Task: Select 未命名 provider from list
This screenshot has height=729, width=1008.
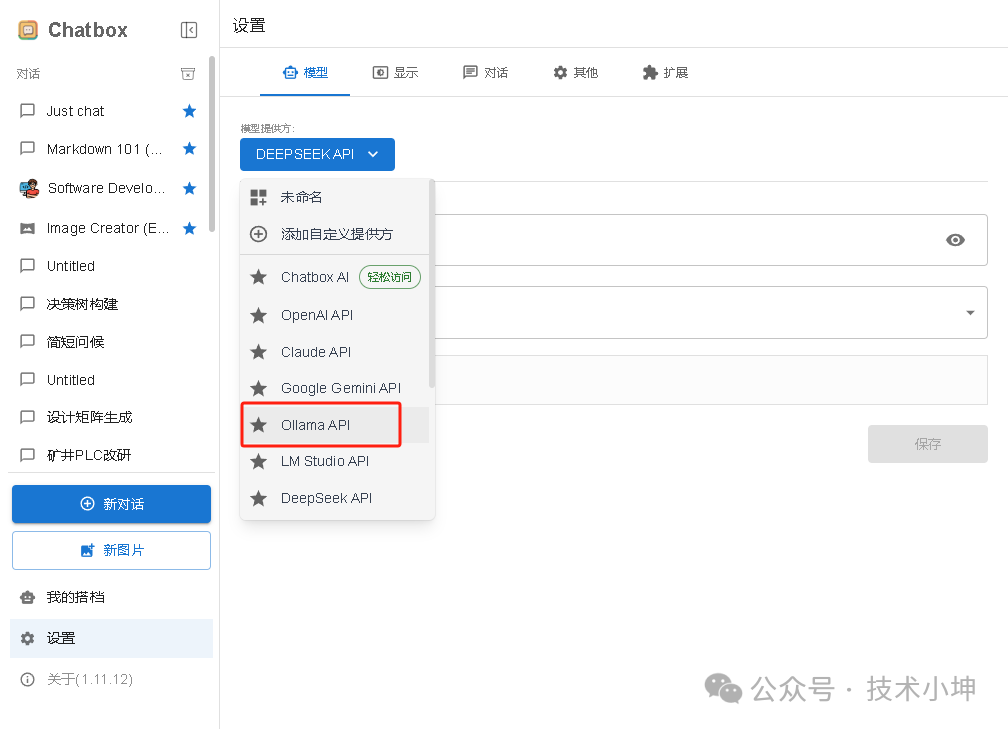Action: coord(334,197)
